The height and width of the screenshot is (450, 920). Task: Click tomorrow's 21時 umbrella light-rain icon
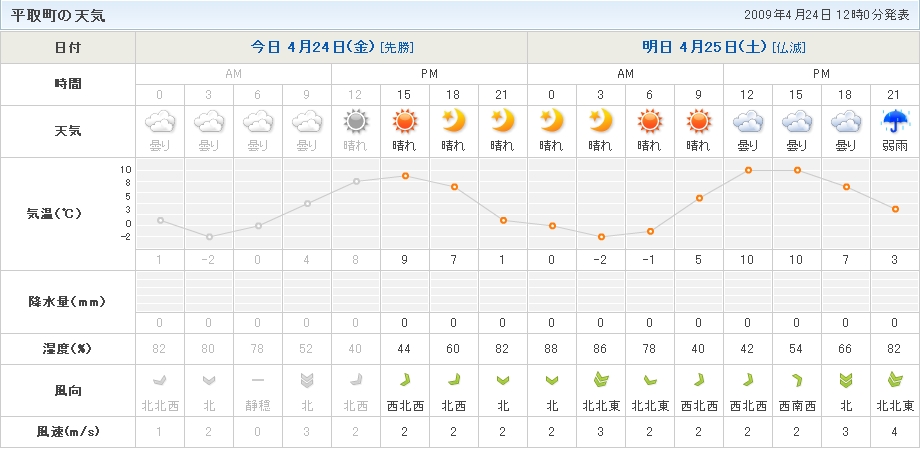895,122
